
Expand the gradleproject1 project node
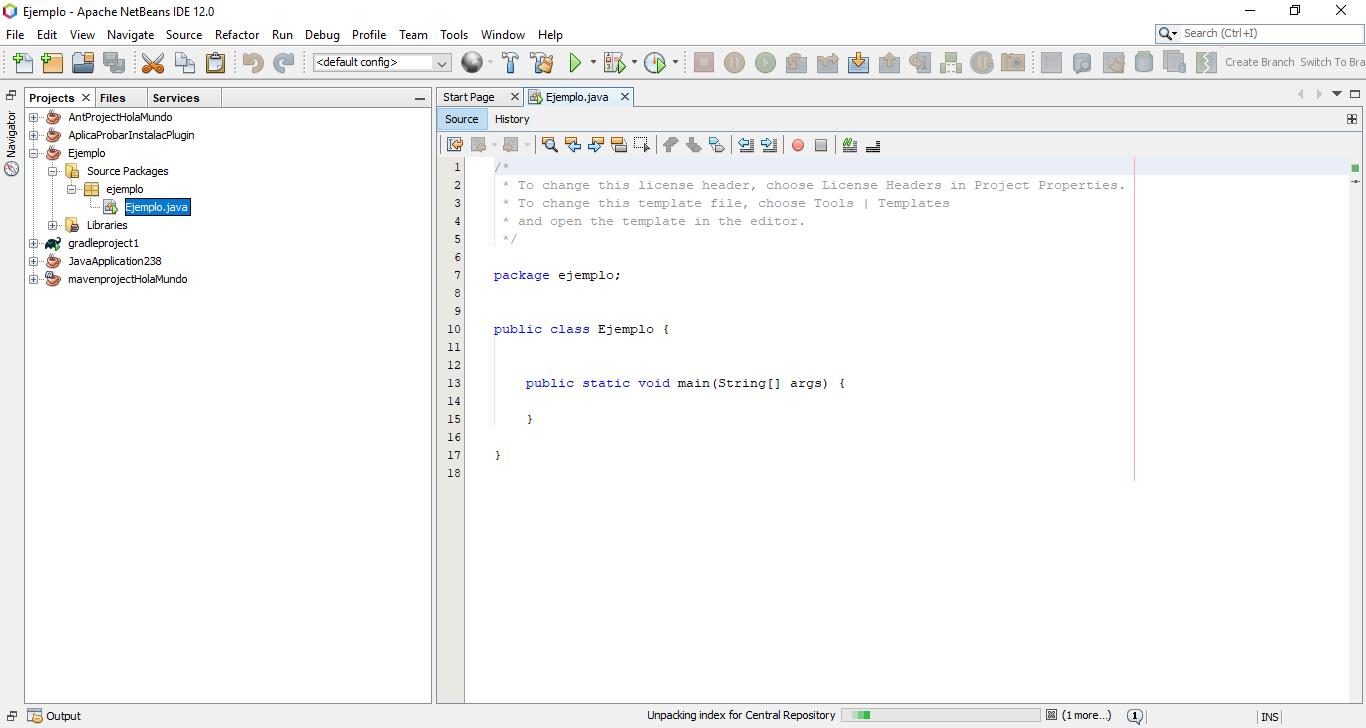[x=34, y=243]
